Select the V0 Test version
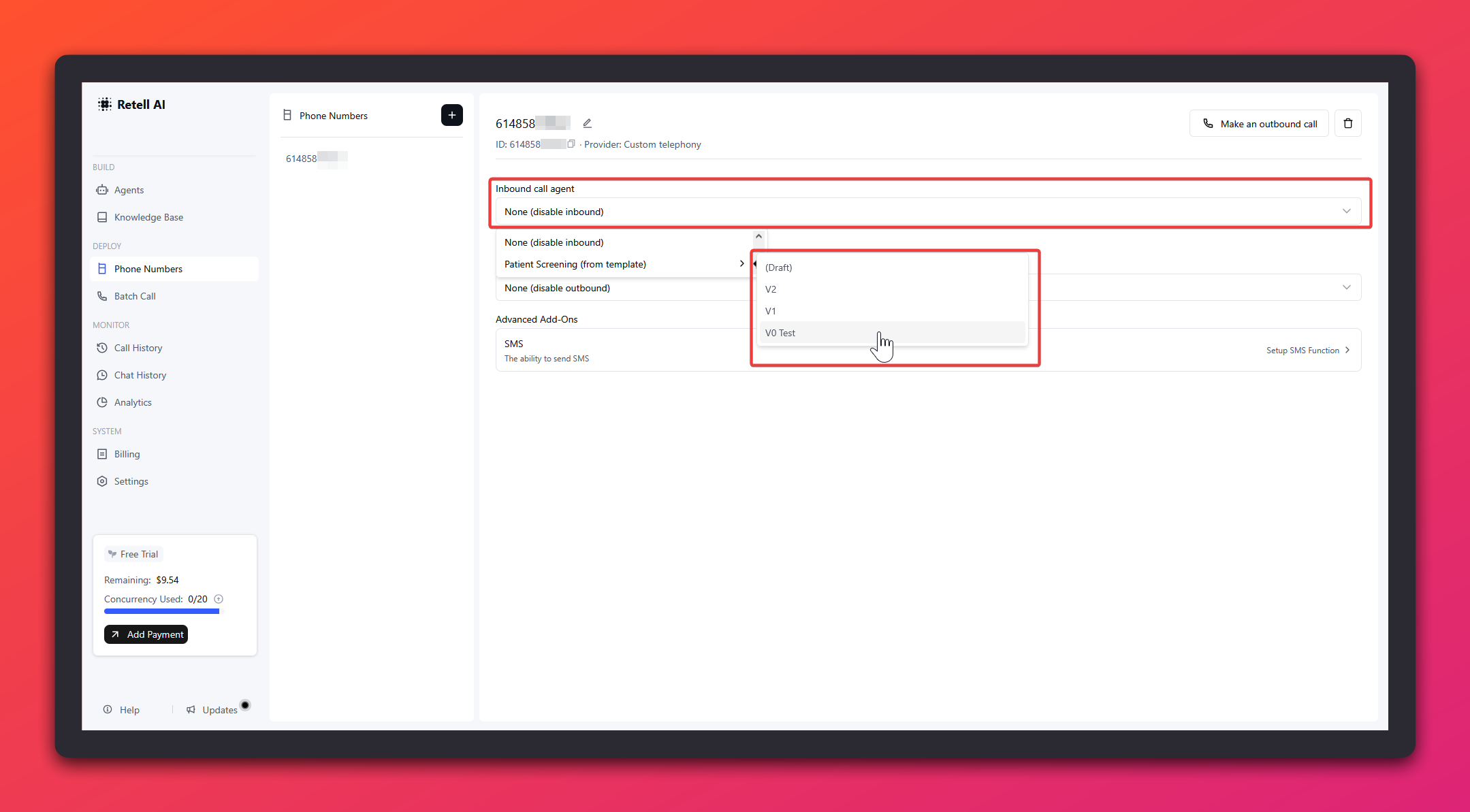Viewport: 1470px width, 812px height. (x=780, y=333)
